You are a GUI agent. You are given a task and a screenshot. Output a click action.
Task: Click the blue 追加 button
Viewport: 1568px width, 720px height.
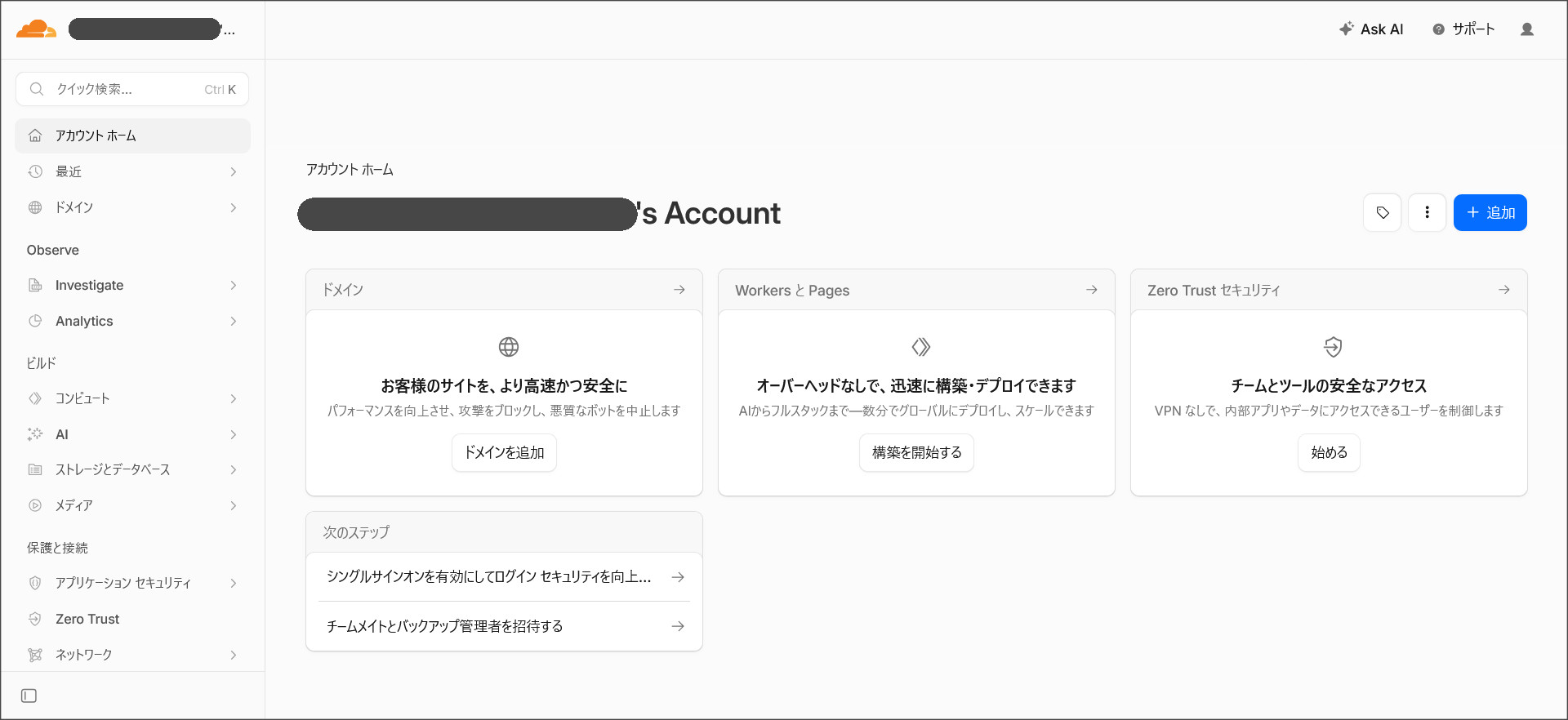pyautogui.click(x=1490, y=212)
